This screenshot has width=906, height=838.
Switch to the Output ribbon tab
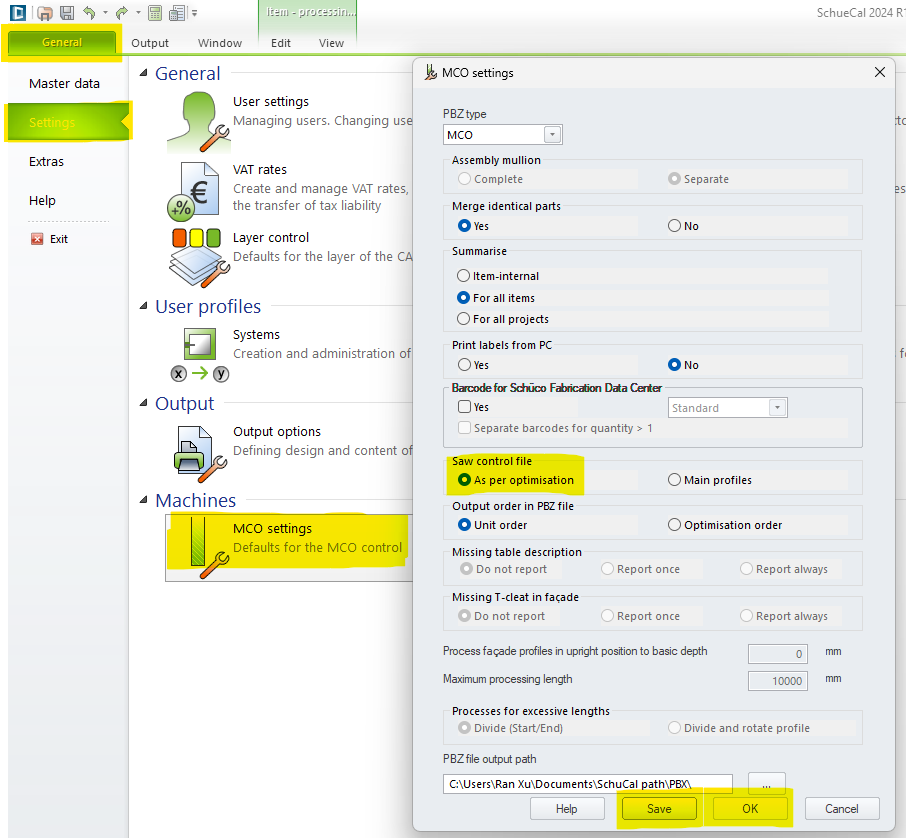pos(150,43)
